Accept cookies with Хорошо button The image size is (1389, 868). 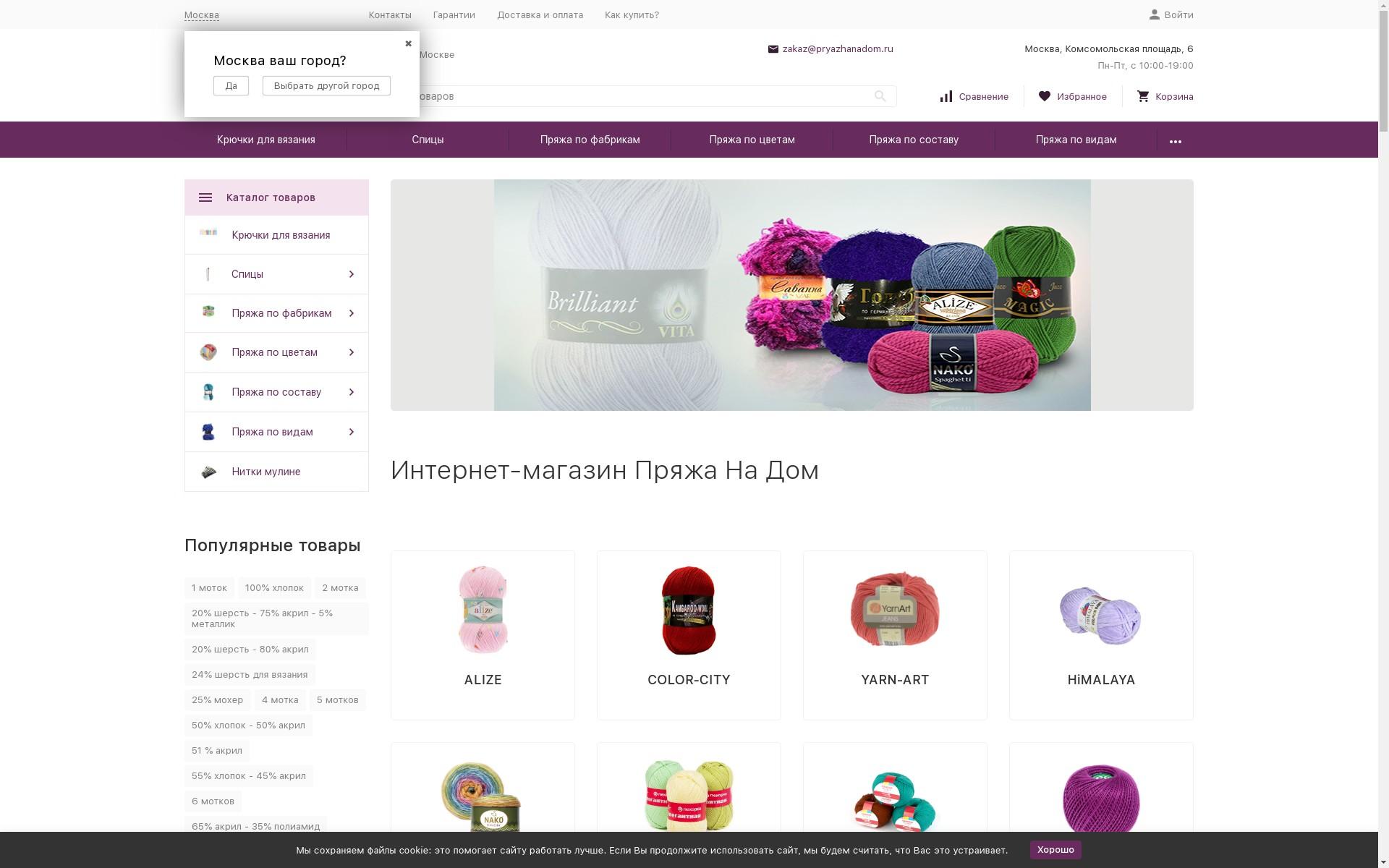click(x=1055, y=850)
